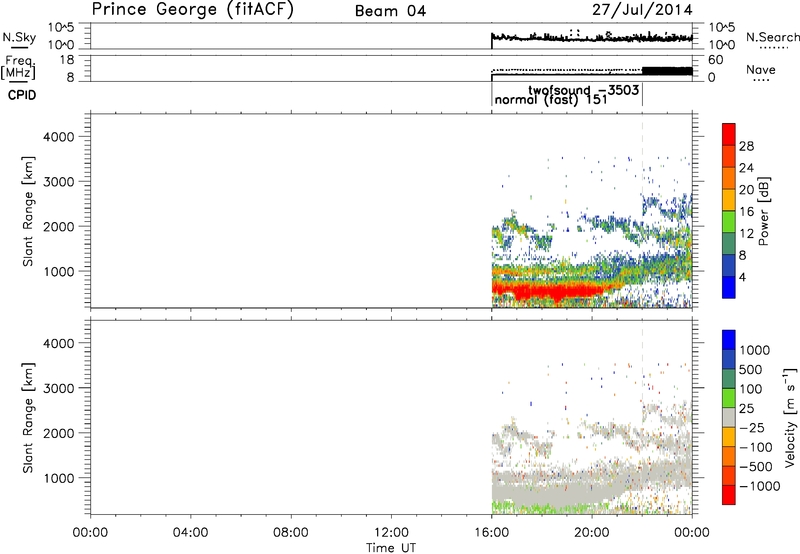
Task: Click the '-100' label on Velocity colorbar
Action: click(x=756, y=447)
